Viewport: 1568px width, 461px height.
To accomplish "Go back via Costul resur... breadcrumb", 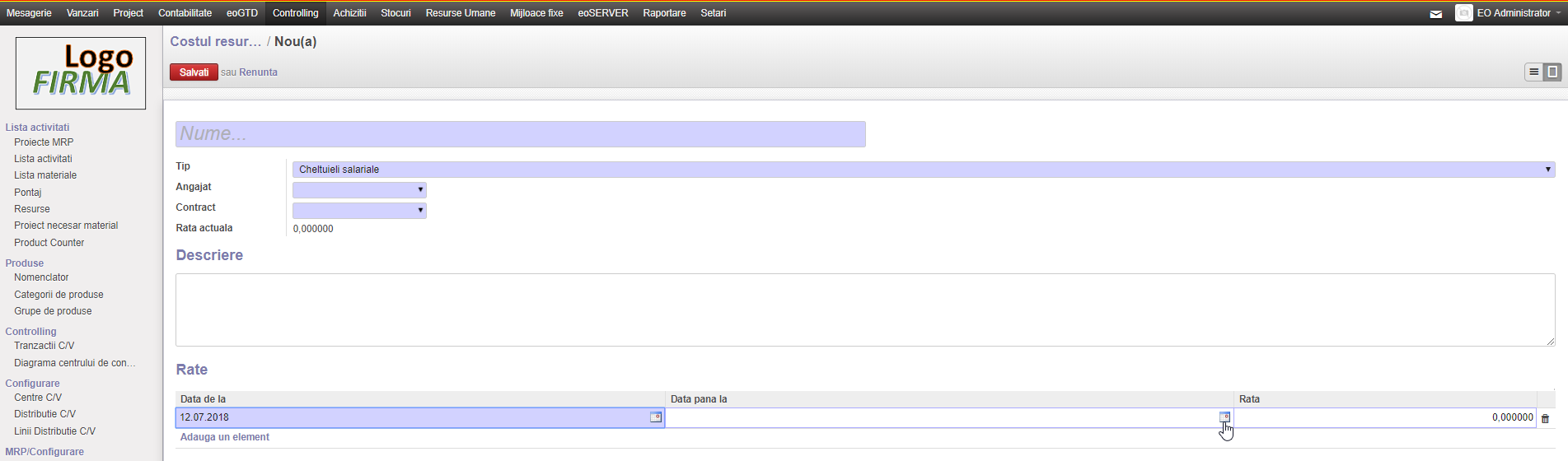I will coord(215,42).
